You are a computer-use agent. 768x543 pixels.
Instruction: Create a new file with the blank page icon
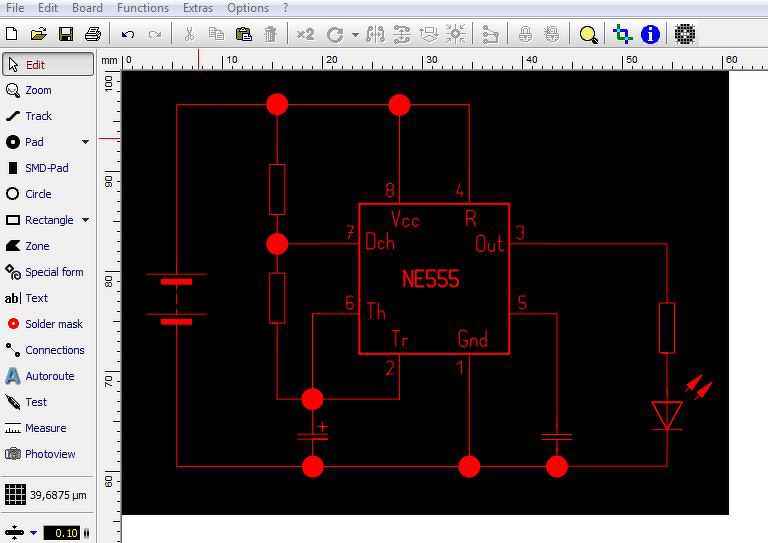(12, 34)
